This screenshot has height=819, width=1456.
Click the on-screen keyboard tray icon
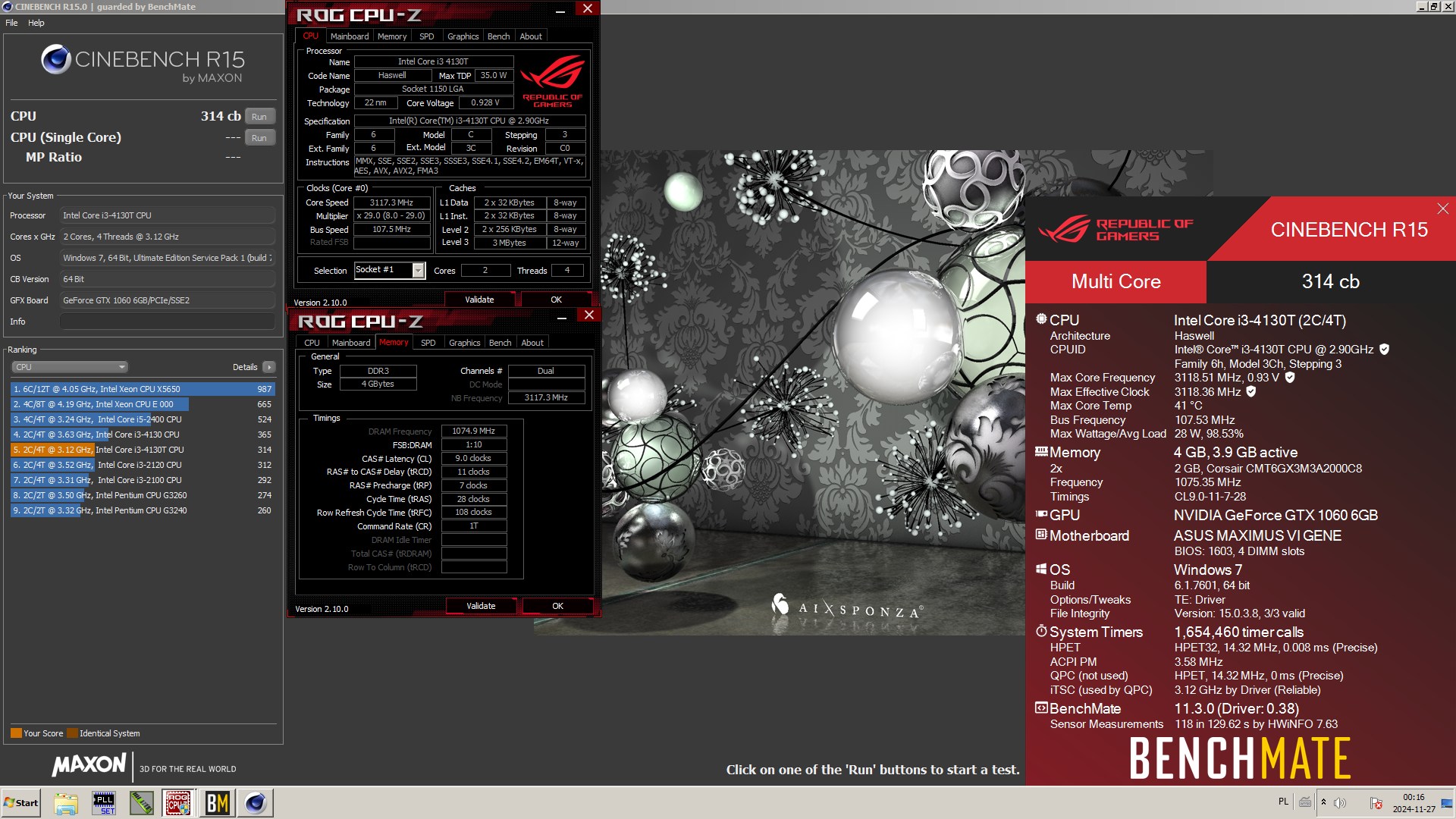pyautogui.click(x=1305, y=802)
